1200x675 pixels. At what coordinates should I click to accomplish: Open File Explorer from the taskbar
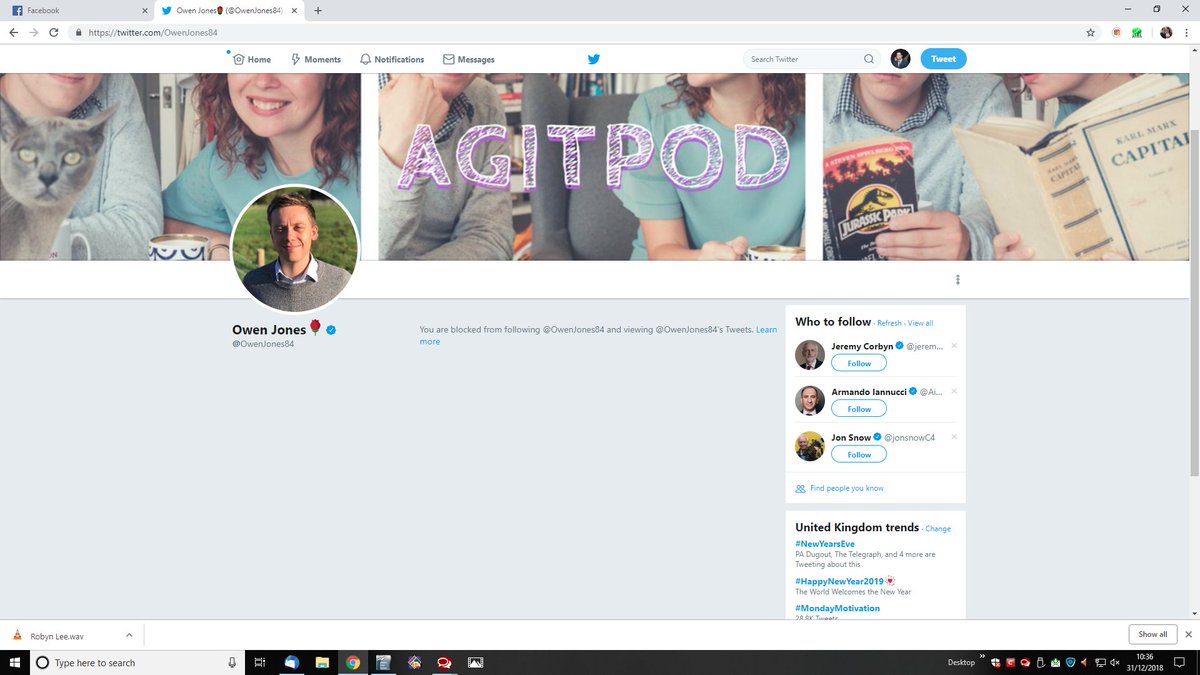[322, 662]
